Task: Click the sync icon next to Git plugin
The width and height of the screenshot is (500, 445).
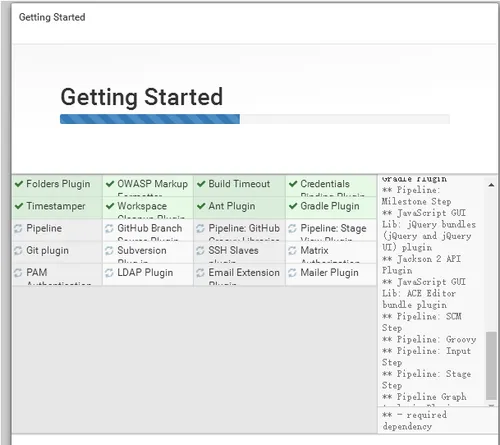Action: click(18, 250)
